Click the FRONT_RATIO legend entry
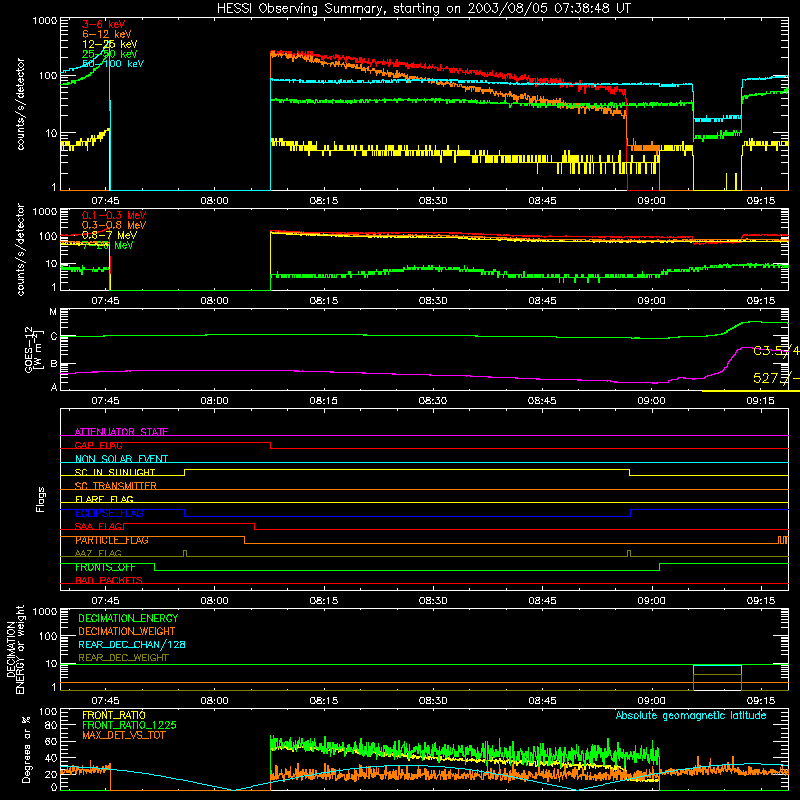 tap(114, 715)
